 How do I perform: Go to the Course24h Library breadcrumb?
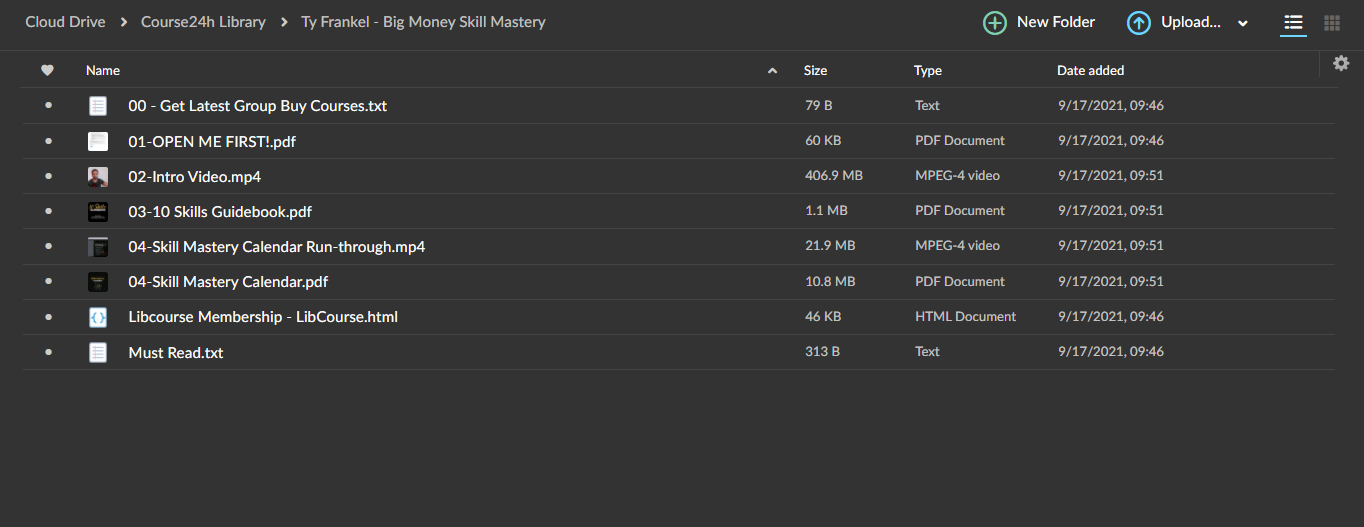tap(203, 21)
